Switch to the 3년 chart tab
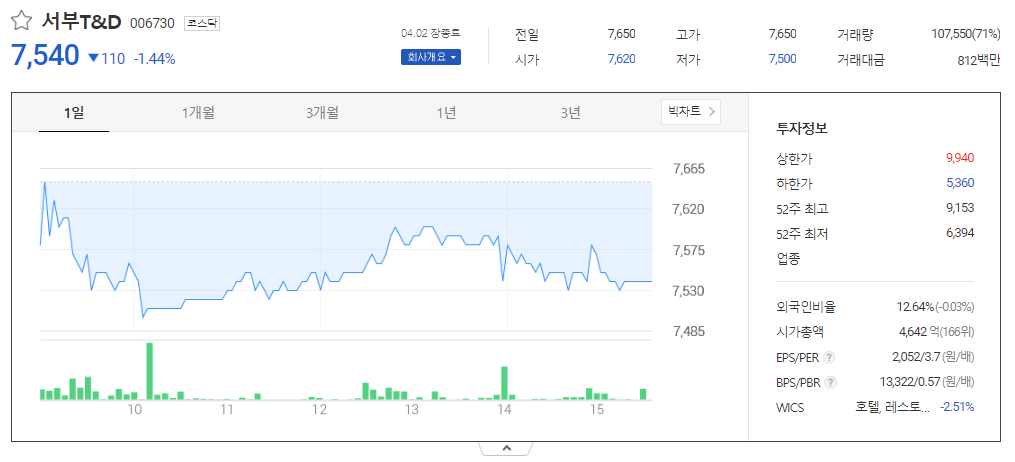 (x=571, y=113)
